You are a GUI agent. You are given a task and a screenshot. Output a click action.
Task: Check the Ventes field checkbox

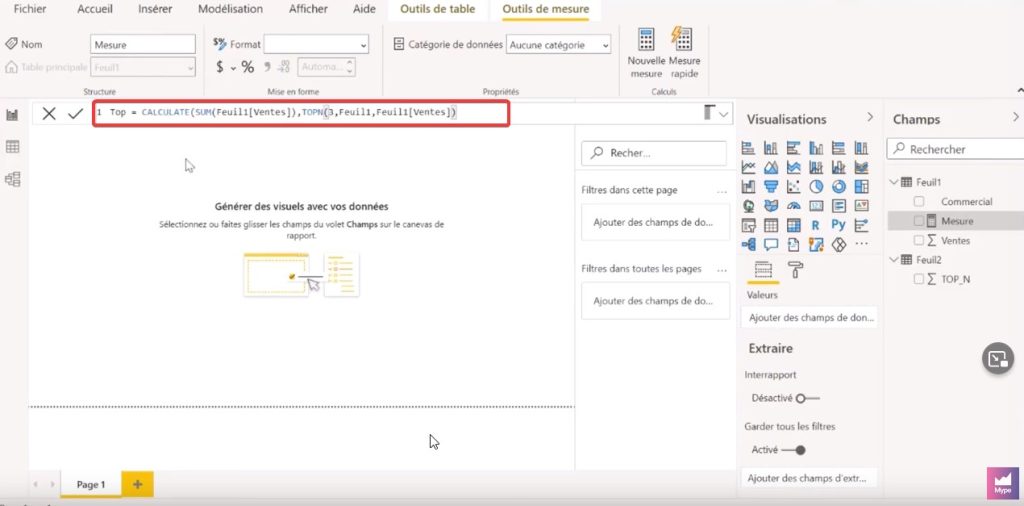click(x=919, y=240)
